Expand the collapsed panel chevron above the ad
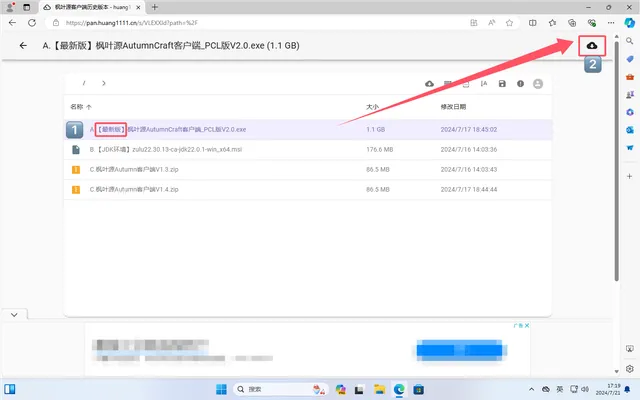 click(x=14, y=315)
